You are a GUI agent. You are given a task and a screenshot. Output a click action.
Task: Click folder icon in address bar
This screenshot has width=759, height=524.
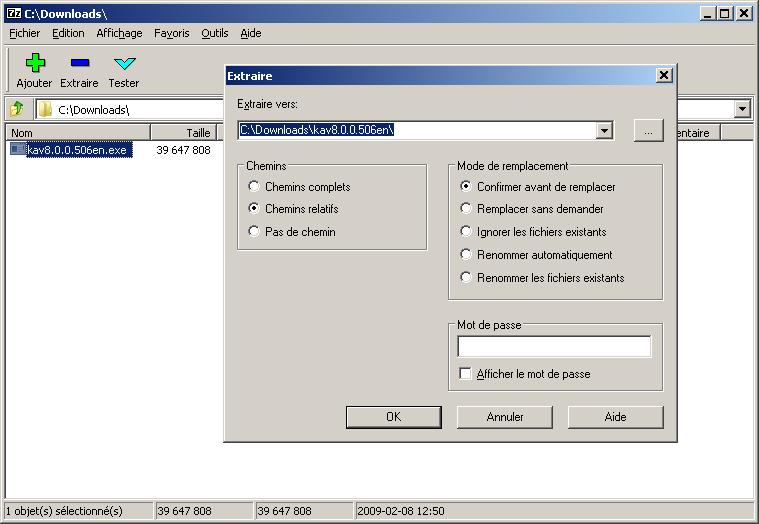(x=45, y=109)
